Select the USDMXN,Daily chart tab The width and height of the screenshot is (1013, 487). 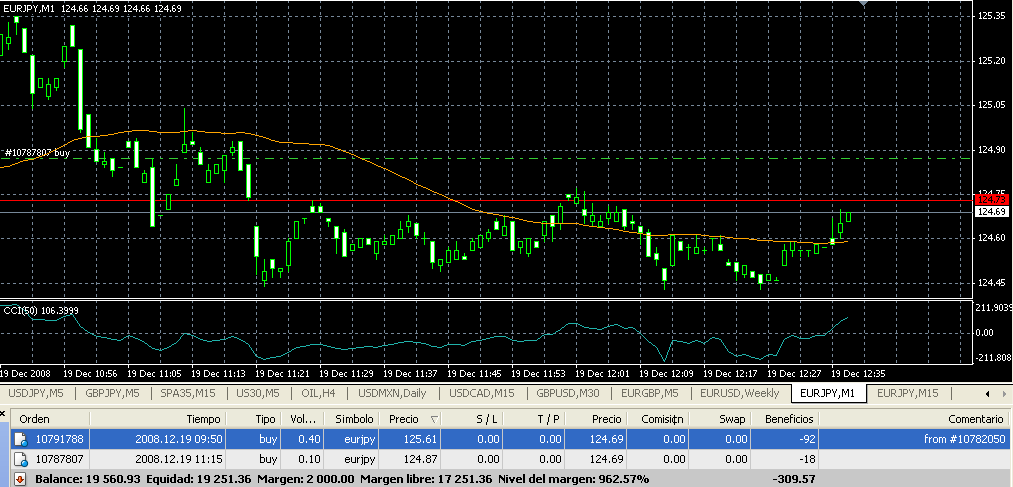(392, 393)
